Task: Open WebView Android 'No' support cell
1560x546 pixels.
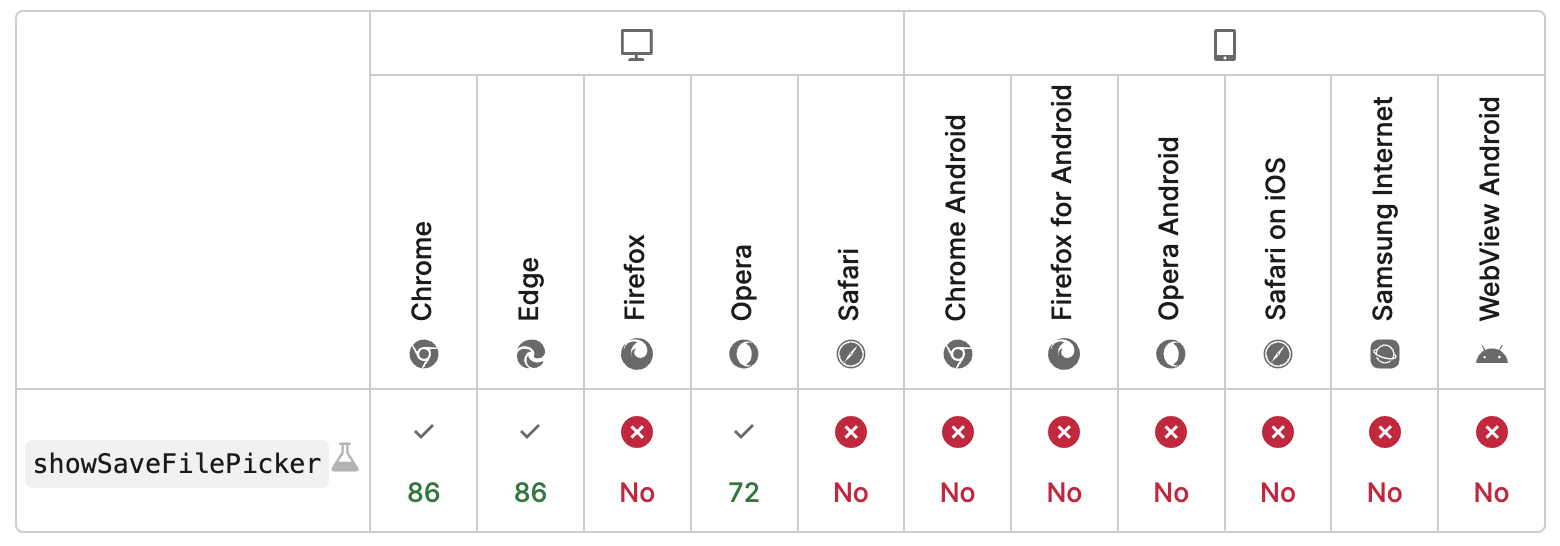Action: tap(1491, 460)
